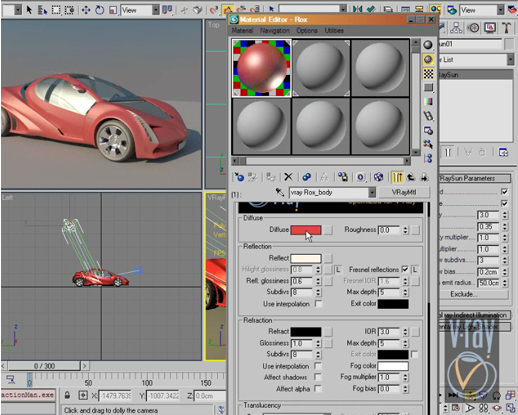Click Get Material in Material Editor
Viewport: 518px width, 415px height.
pyautogui.click(x=239, y=177)
